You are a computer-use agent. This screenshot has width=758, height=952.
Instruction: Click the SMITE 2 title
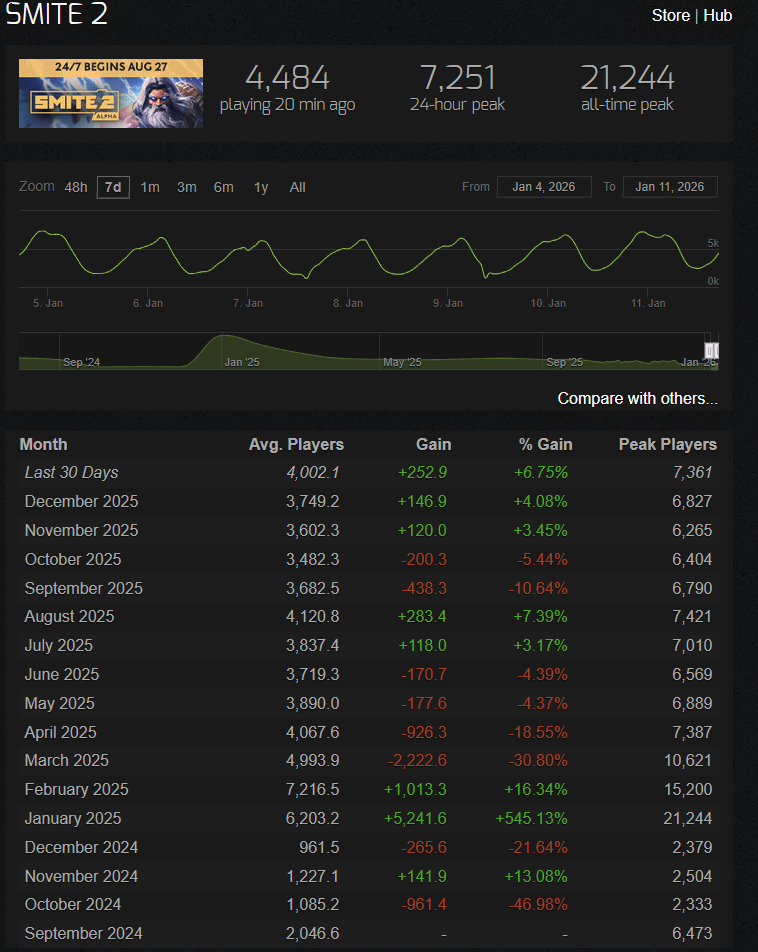click(56, 14)
